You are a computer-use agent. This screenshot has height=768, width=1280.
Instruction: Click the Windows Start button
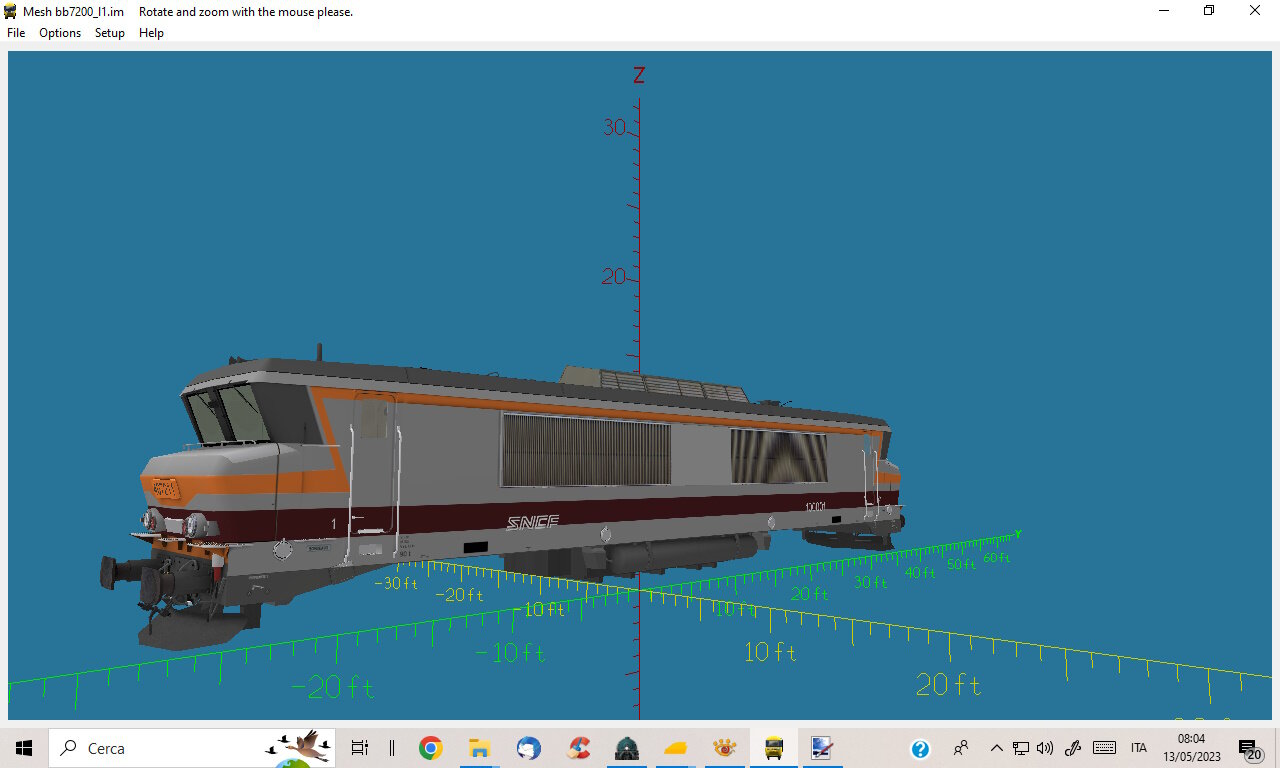(x=24, y=748)
